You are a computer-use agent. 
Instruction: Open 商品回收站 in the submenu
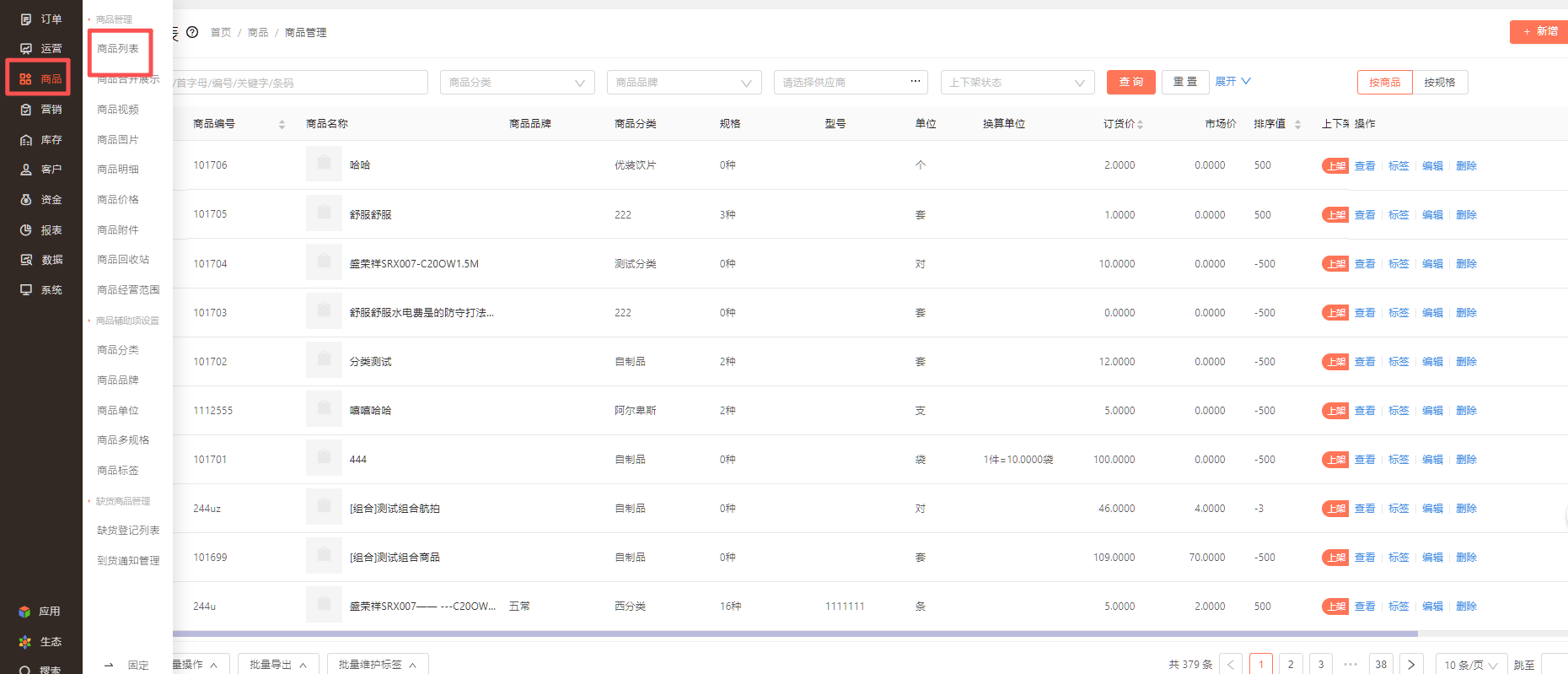point(123,260)
